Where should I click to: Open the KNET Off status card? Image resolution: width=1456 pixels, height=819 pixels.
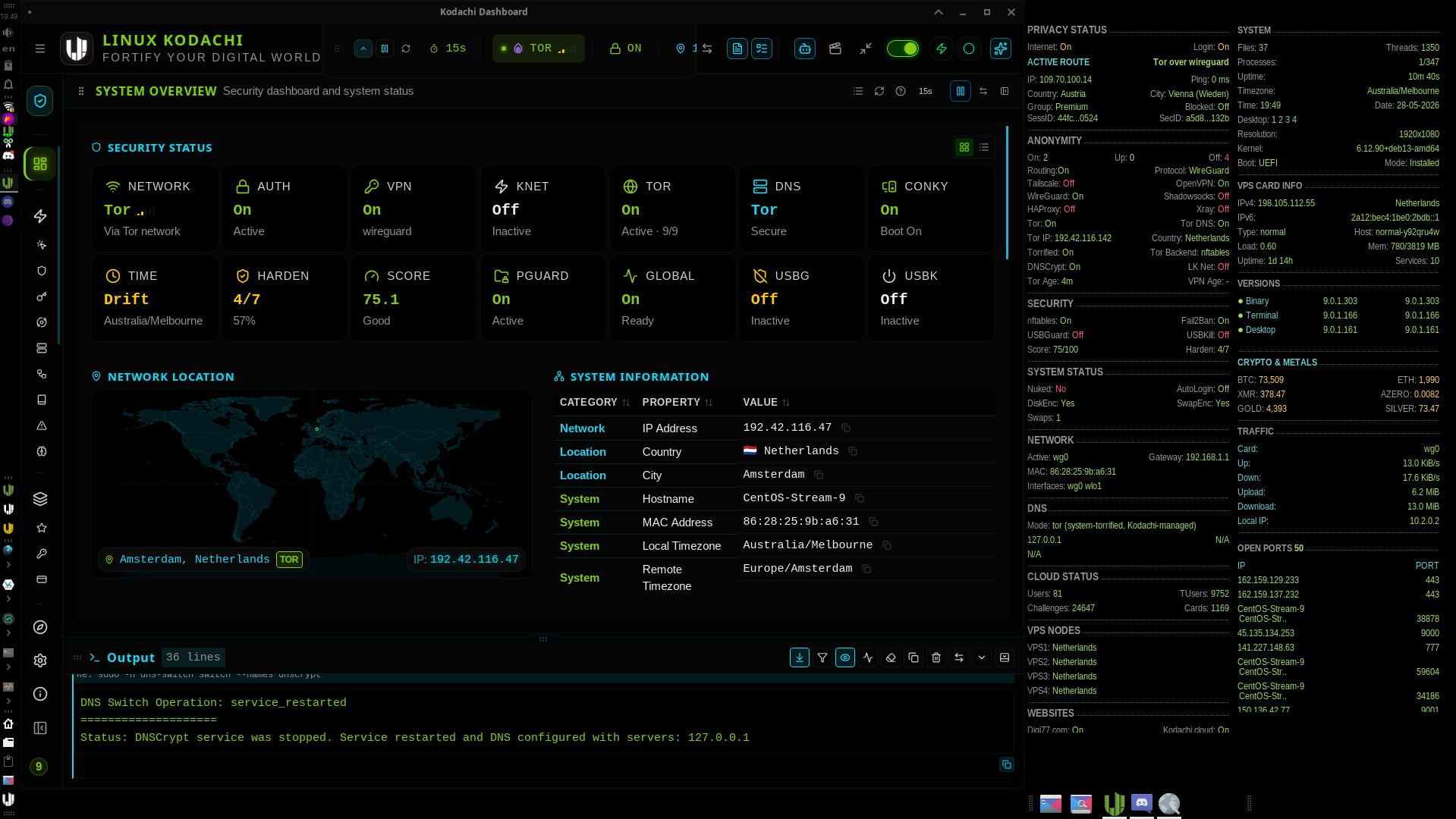[543, 209]
